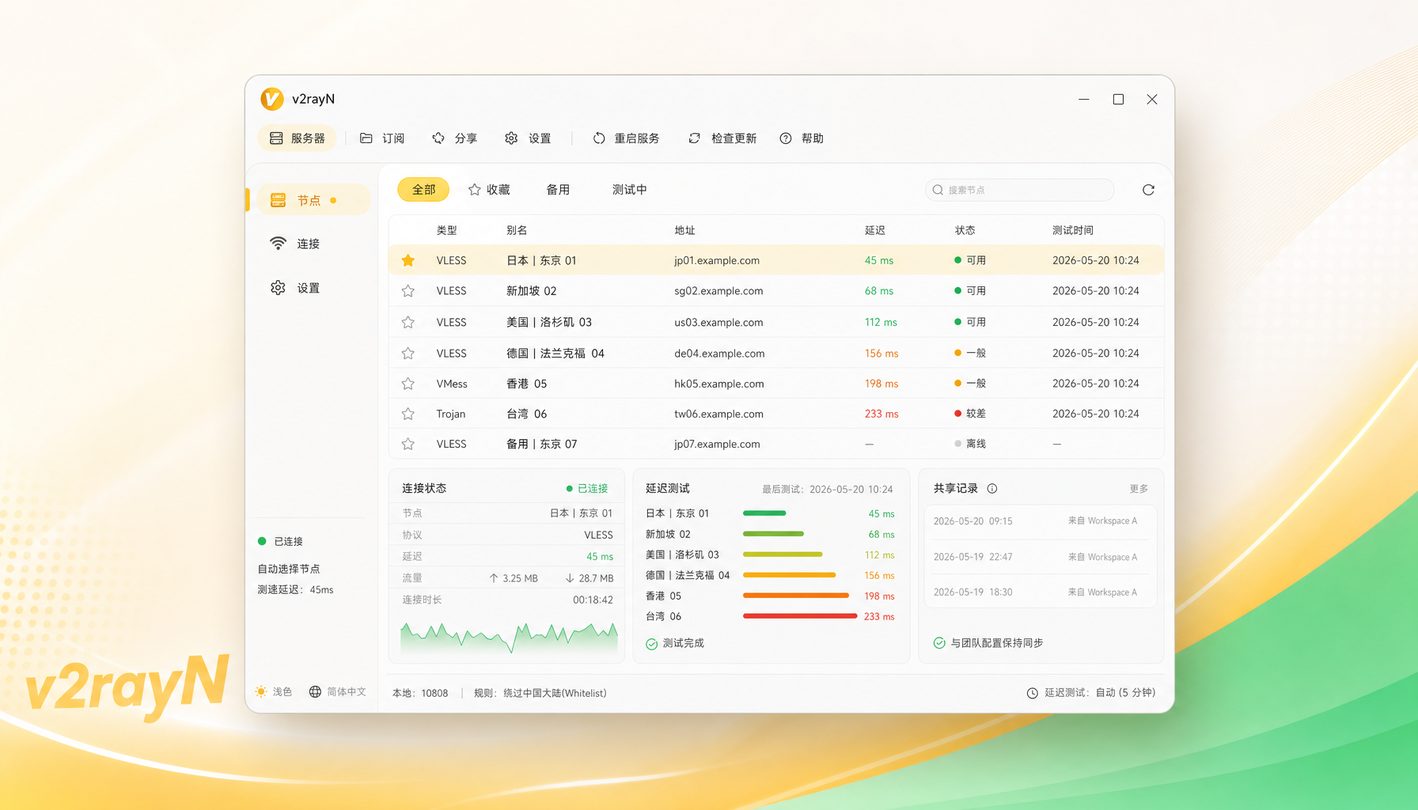The height and width of the screenshot is (810, 1418).
Task: Toggle favorite star for 美国 | 洛杉矶 03
Action: tap(408, 322)
